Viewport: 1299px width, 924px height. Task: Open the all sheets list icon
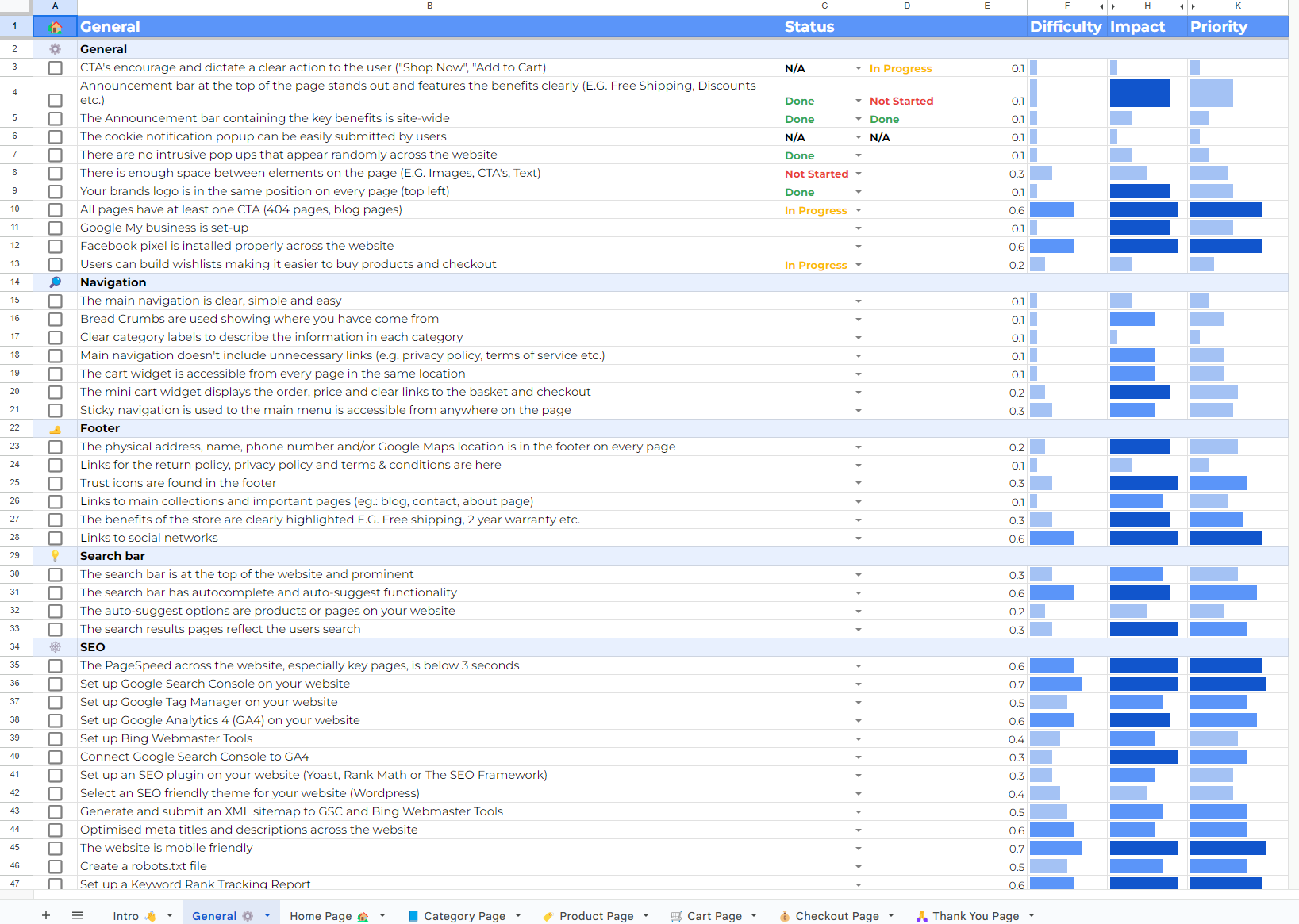(x=78, y=915)
